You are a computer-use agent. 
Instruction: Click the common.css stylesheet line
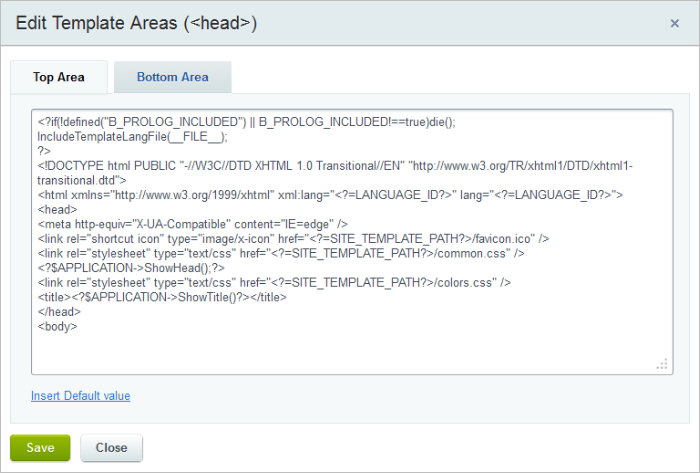(x=281, y=253)
